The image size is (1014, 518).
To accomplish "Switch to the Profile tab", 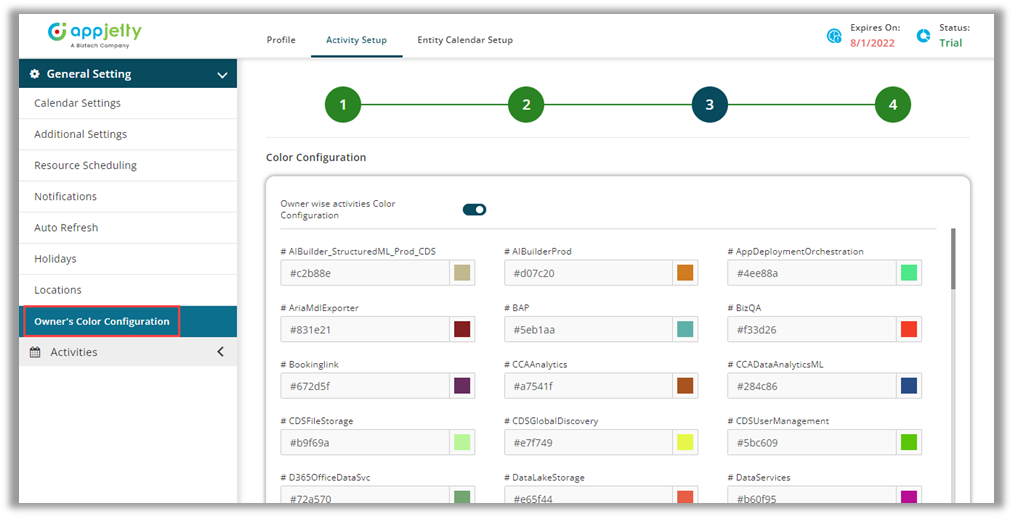I will point(281,40).
